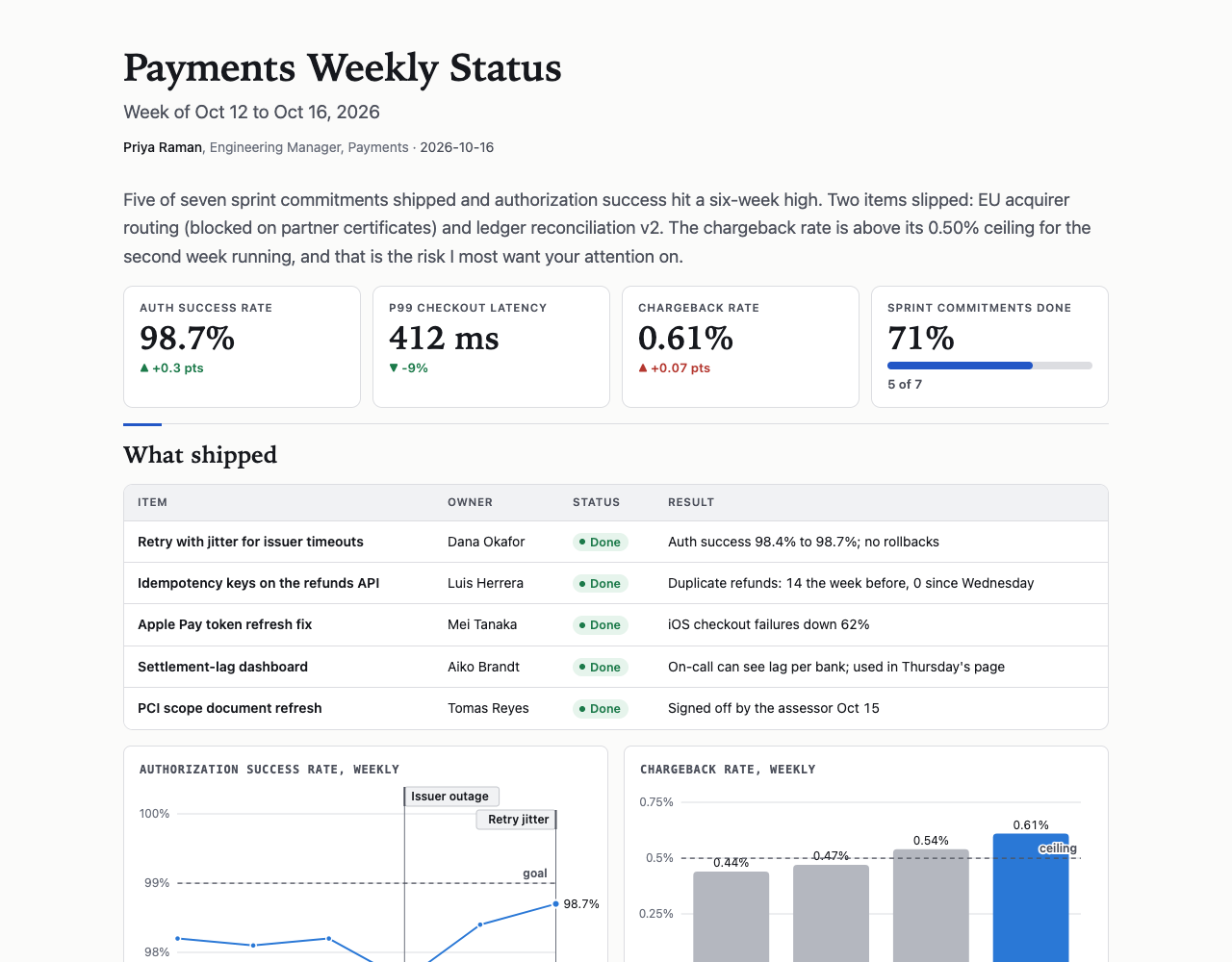Click the green +0.3 pts up-arrow indicator
This screenshot has width=1232, height=962.
[x=171, y=367]
